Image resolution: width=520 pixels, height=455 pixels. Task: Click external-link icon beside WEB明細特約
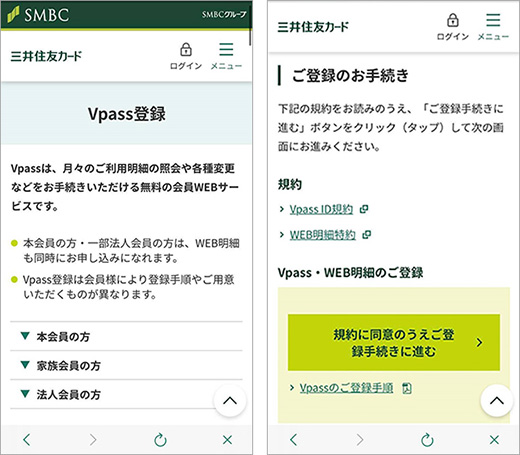pyautogui.click(x=367, y=235)
